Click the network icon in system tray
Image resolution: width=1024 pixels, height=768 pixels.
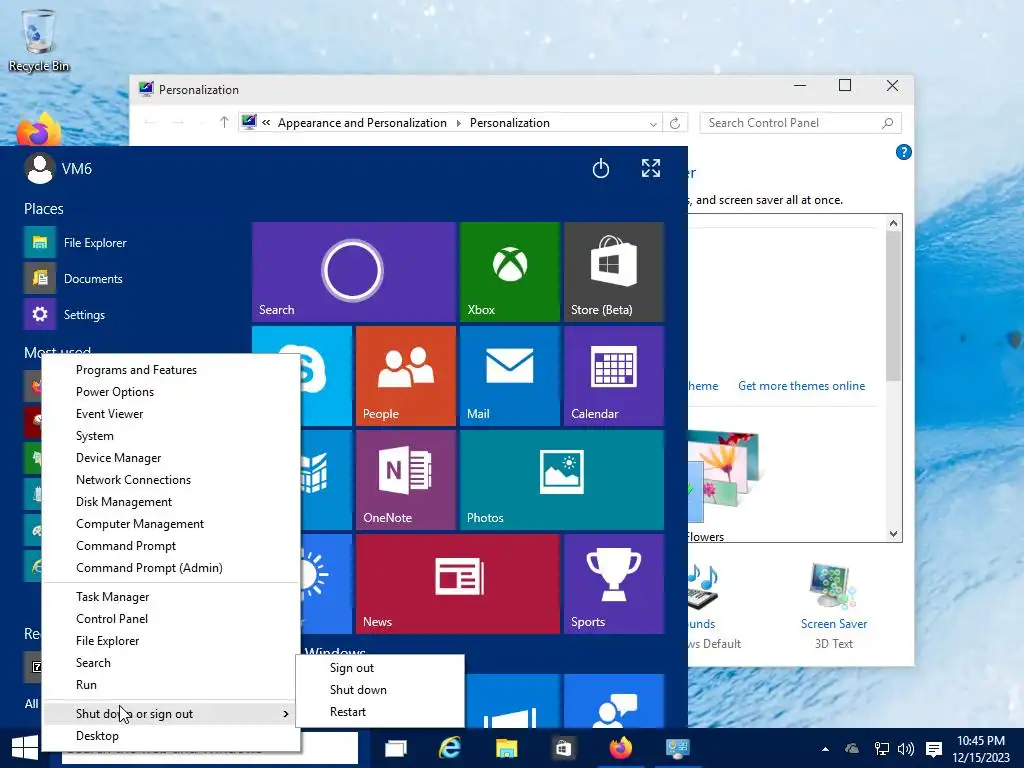tap(881, 749)
